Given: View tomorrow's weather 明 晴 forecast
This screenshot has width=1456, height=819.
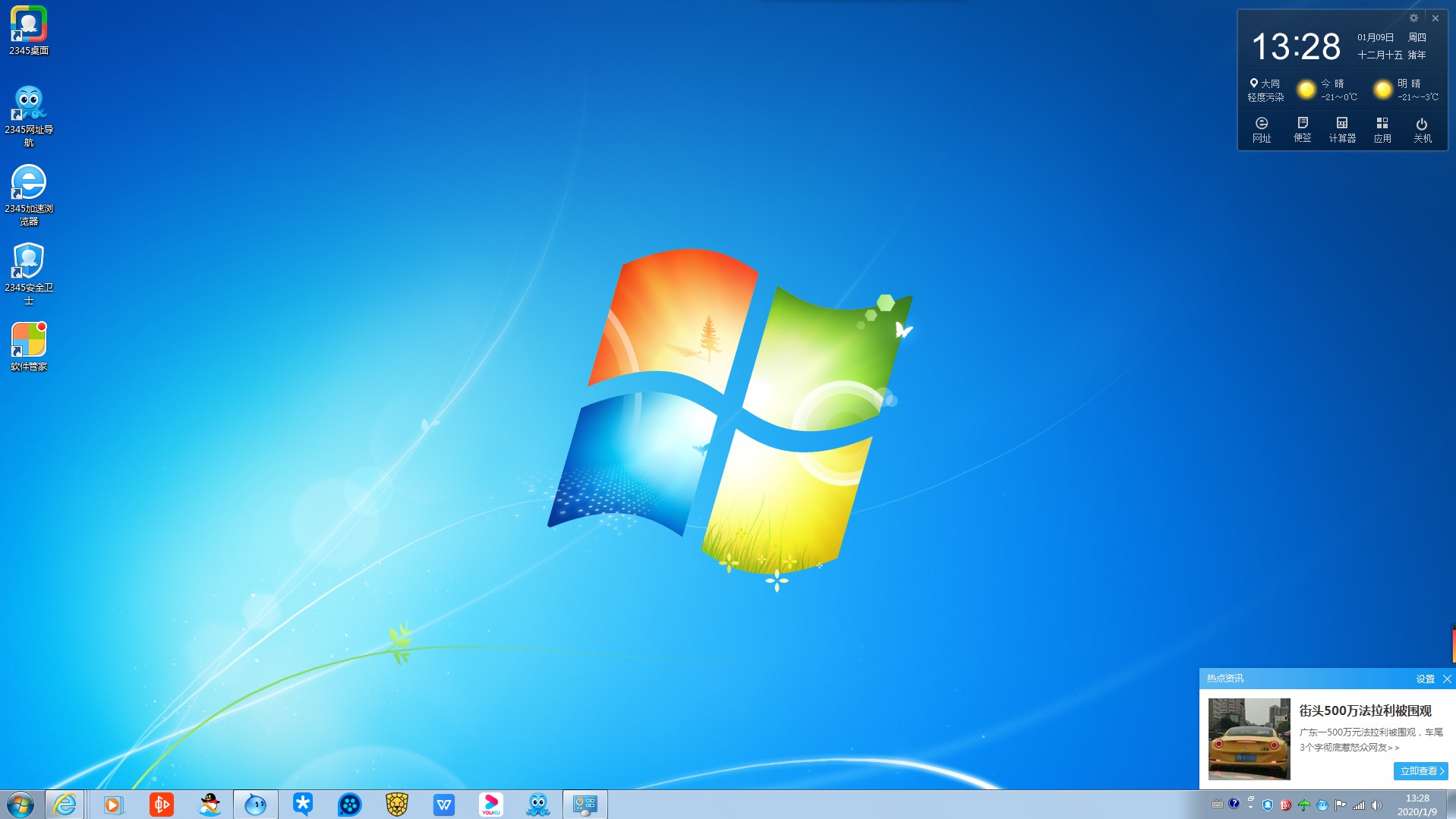Looking at the screenshot, I should pos(1406,90).
